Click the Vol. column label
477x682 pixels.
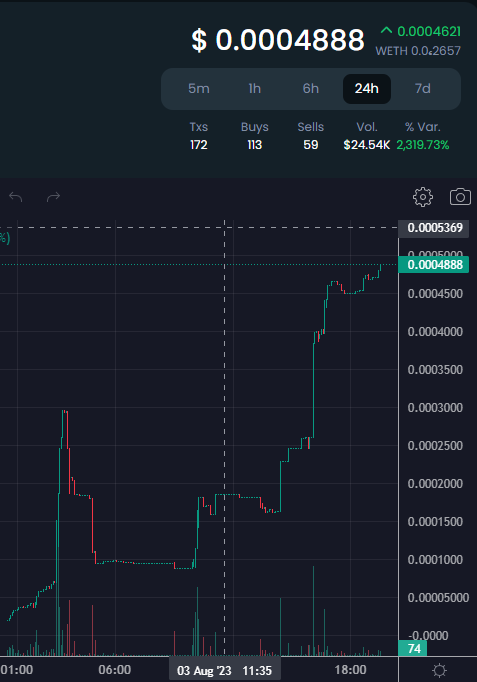tap(367, 127)
